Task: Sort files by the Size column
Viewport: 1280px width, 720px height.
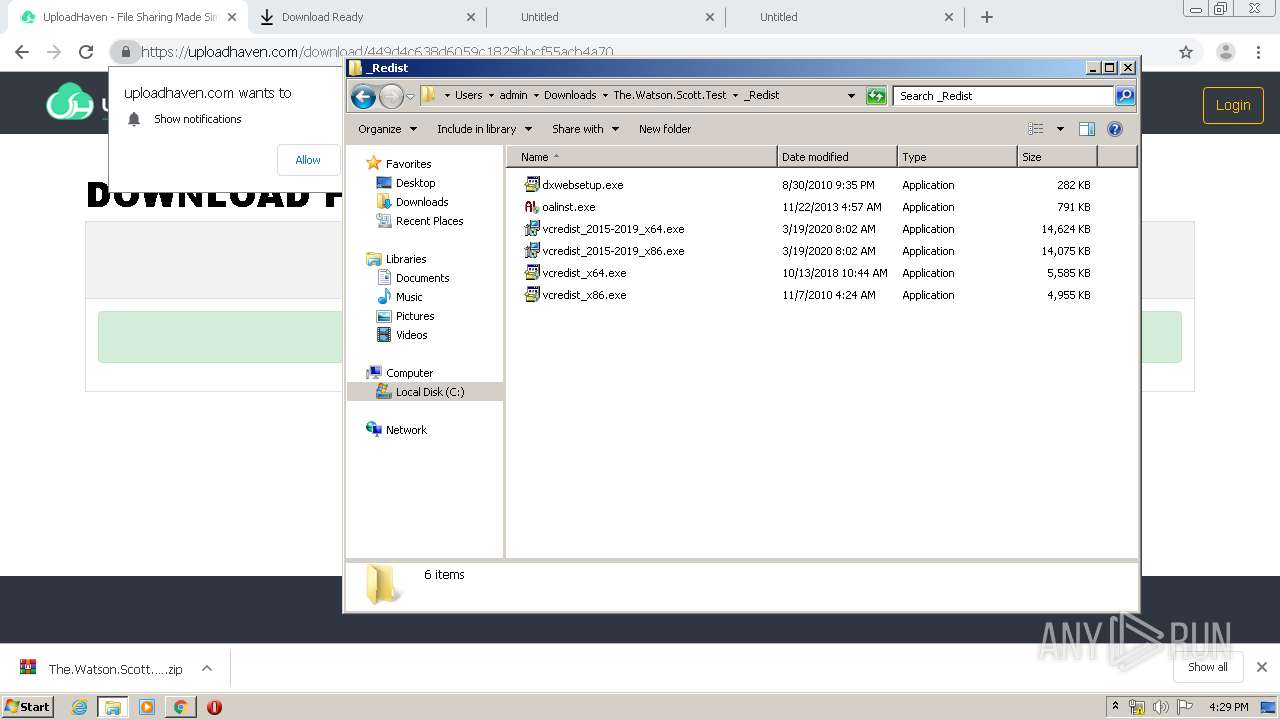Action: click(1057, 157)
